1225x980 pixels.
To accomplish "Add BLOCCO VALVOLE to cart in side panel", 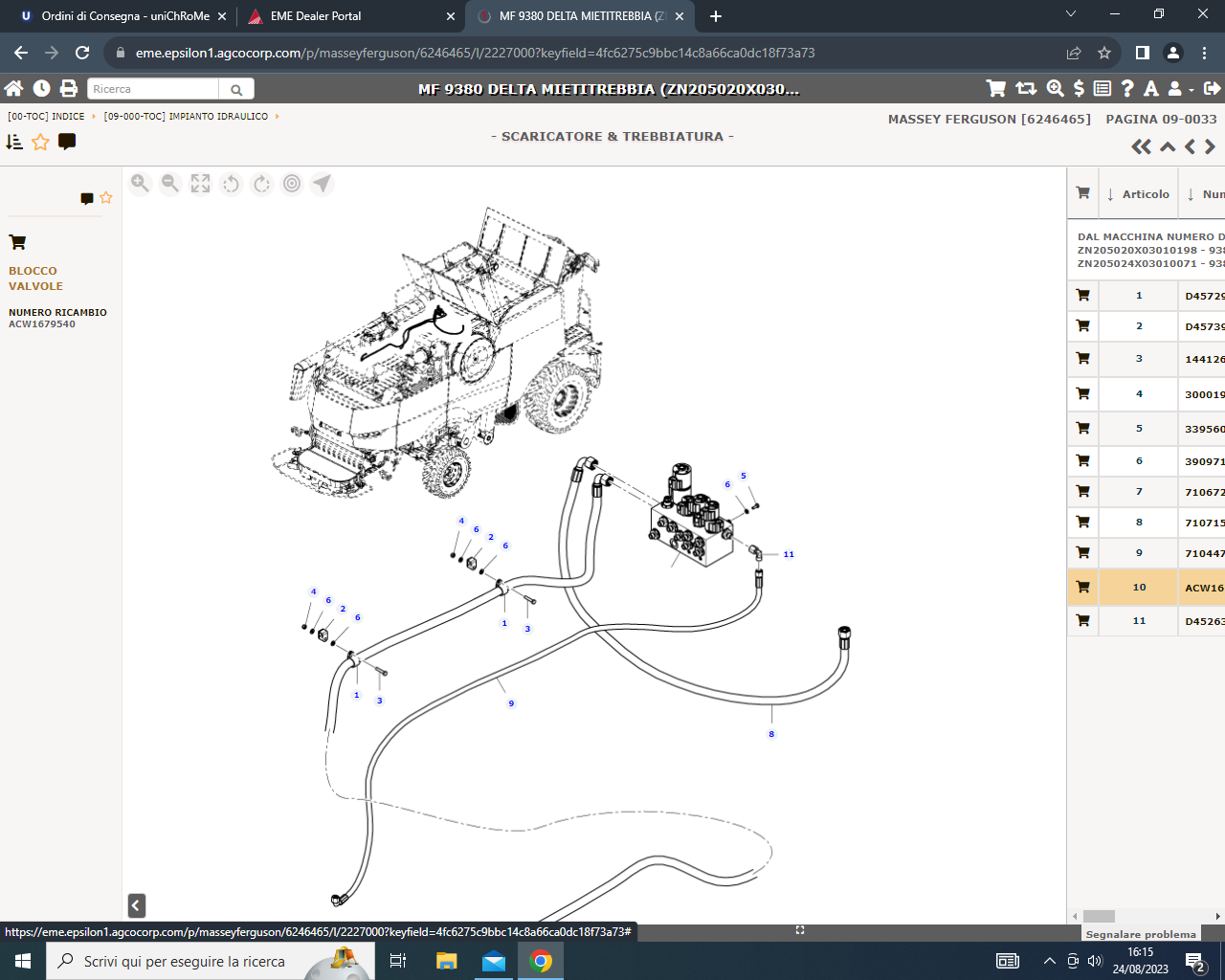I will 17,242.
